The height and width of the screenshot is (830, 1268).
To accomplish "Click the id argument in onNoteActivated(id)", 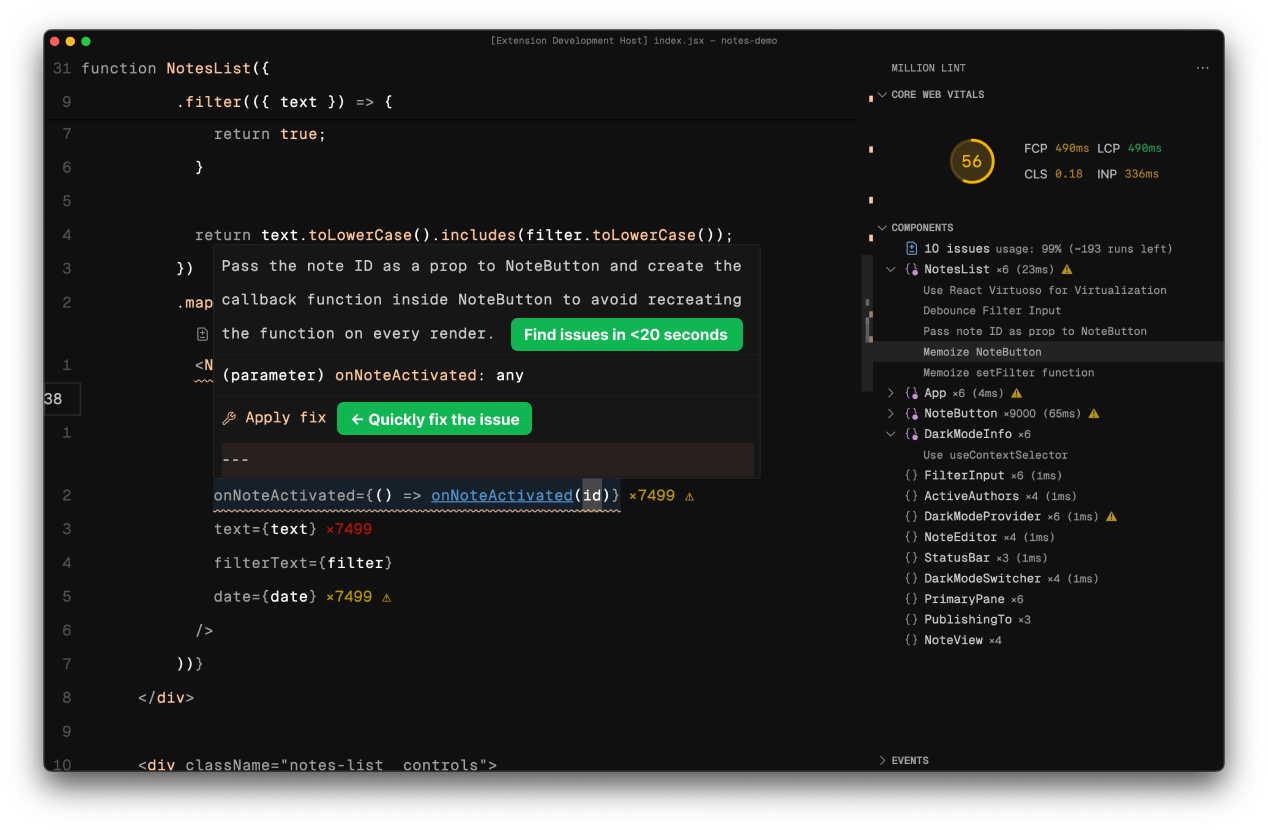I will (x=592, y=495).
